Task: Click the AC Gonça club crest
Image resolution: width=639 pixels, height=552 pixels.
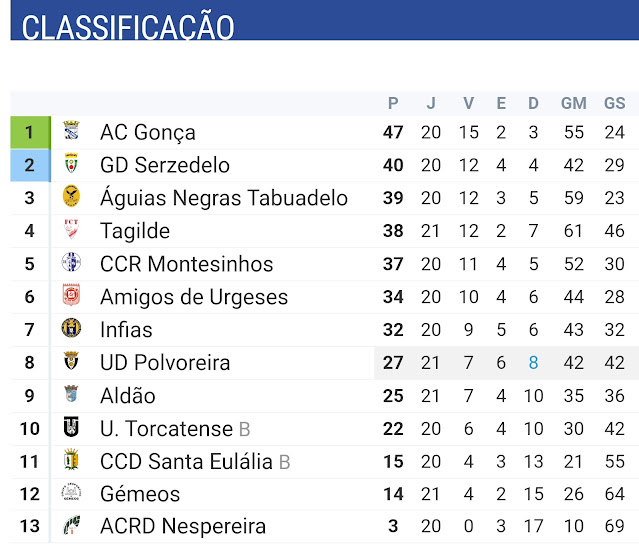Action: click(71, 131)
